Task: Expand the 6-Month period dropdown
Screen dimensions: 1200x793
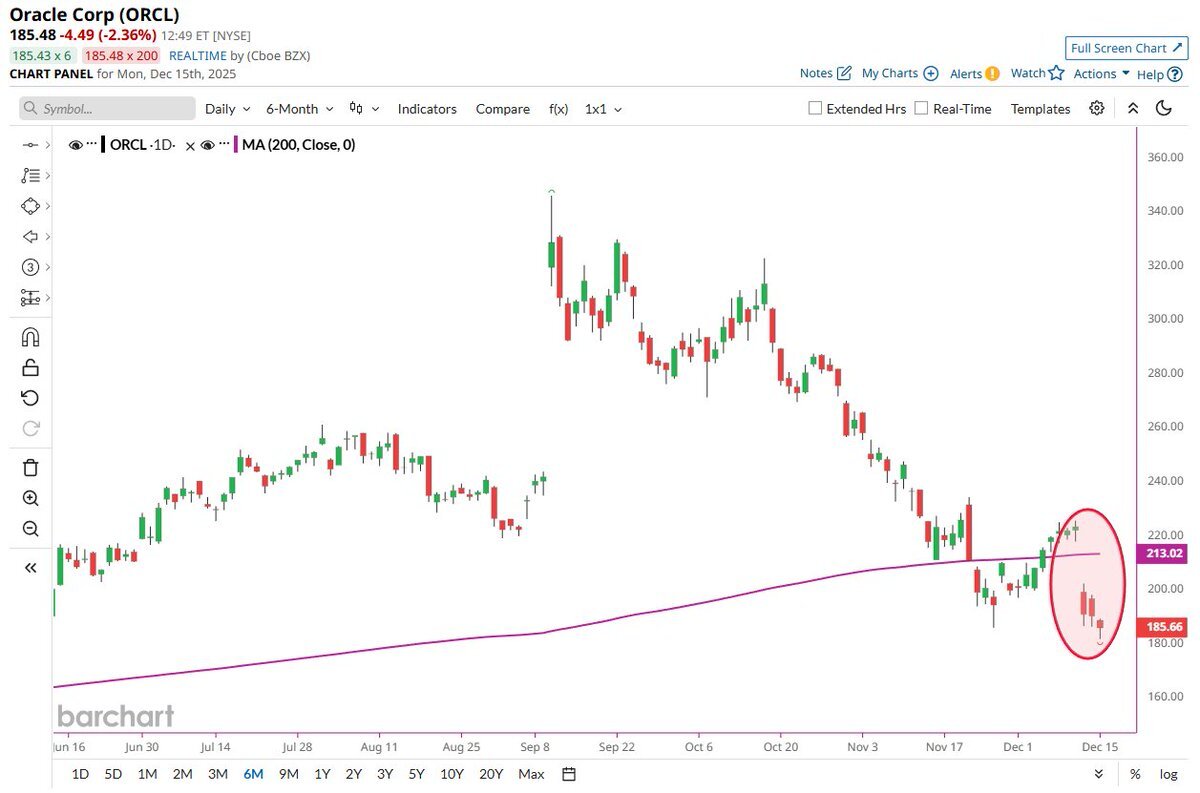Action: click(x=299, y=109)
